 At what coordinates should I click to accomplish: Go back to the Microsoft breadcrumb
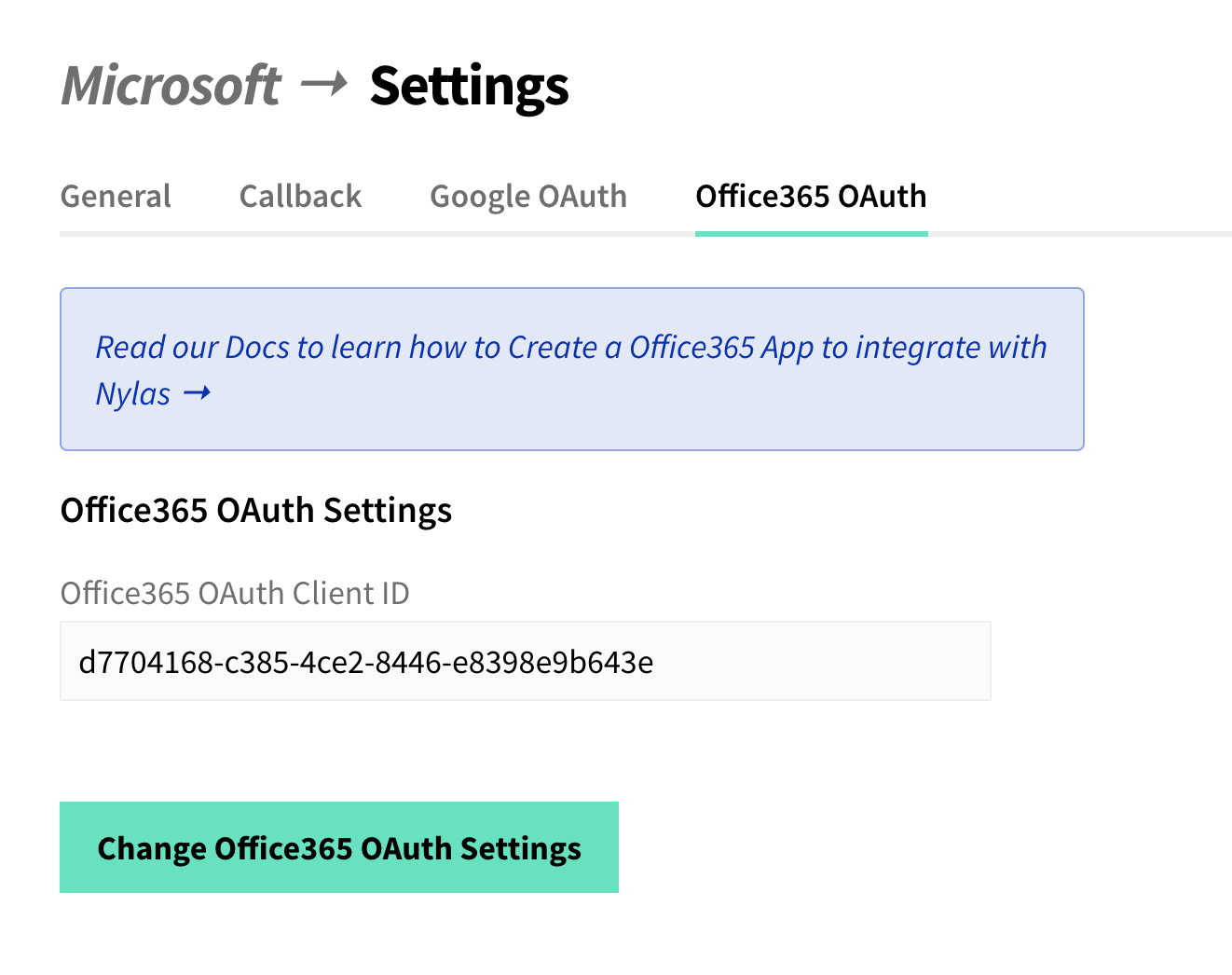(171, 86)
